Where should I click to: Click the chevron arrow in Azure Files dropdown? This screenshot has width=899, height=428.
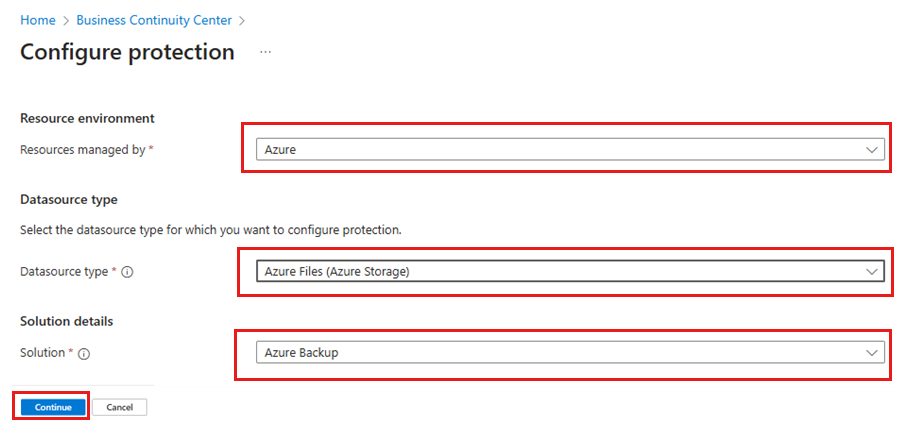pos(871,272)
